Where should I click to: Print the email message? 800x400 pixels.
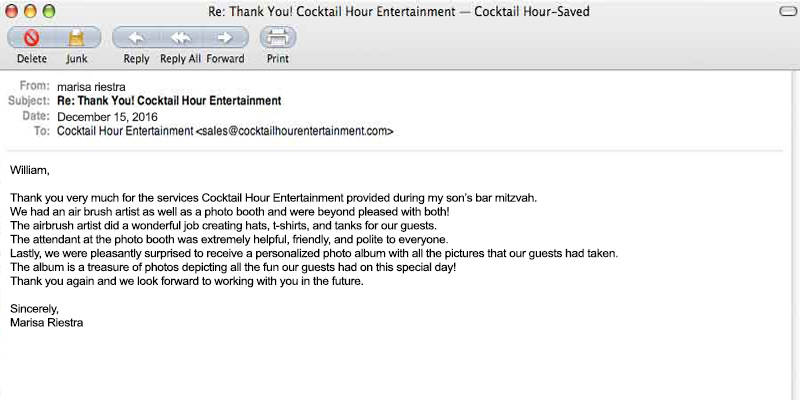278,39
